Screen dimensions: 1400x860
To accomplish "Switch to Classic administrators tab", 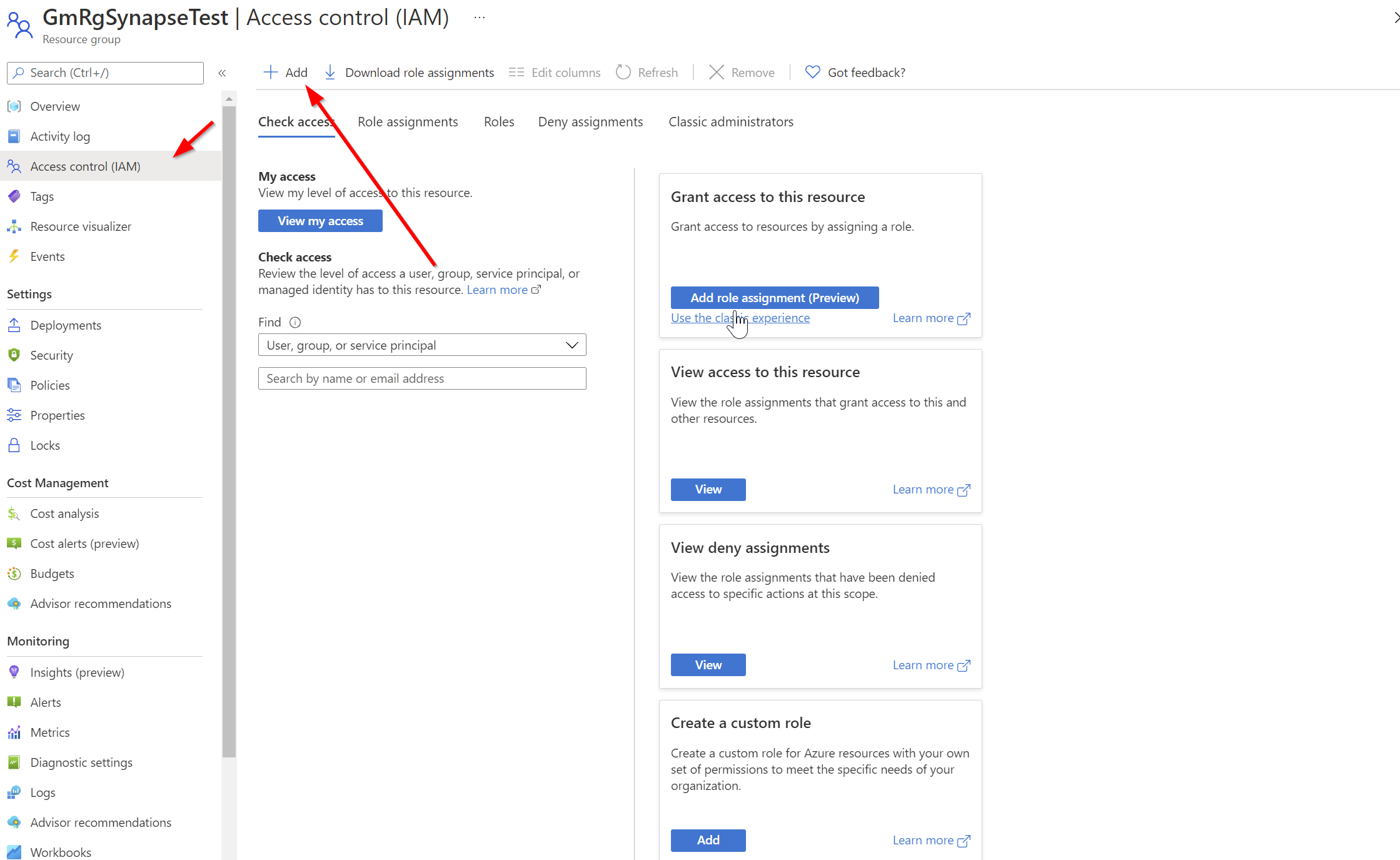I will 731,122.
